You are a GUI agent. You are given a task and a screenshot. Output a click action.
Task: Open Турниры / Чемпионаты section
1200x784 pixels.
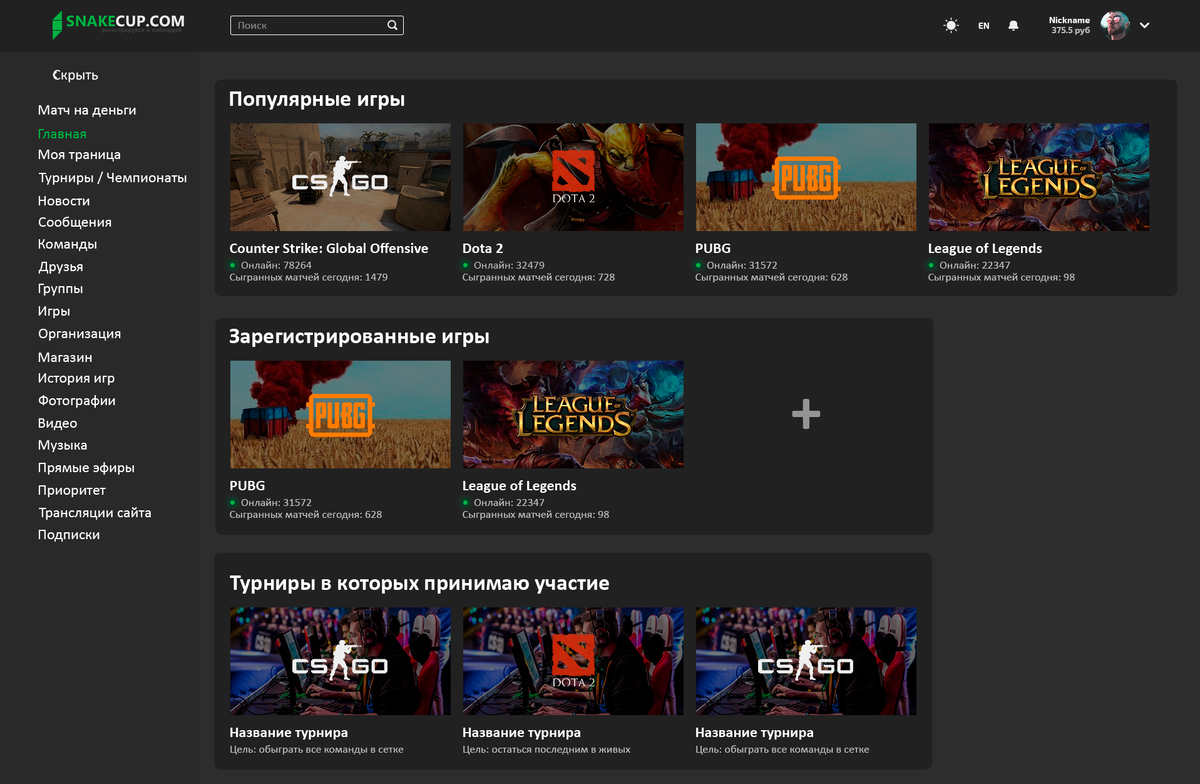112,178
